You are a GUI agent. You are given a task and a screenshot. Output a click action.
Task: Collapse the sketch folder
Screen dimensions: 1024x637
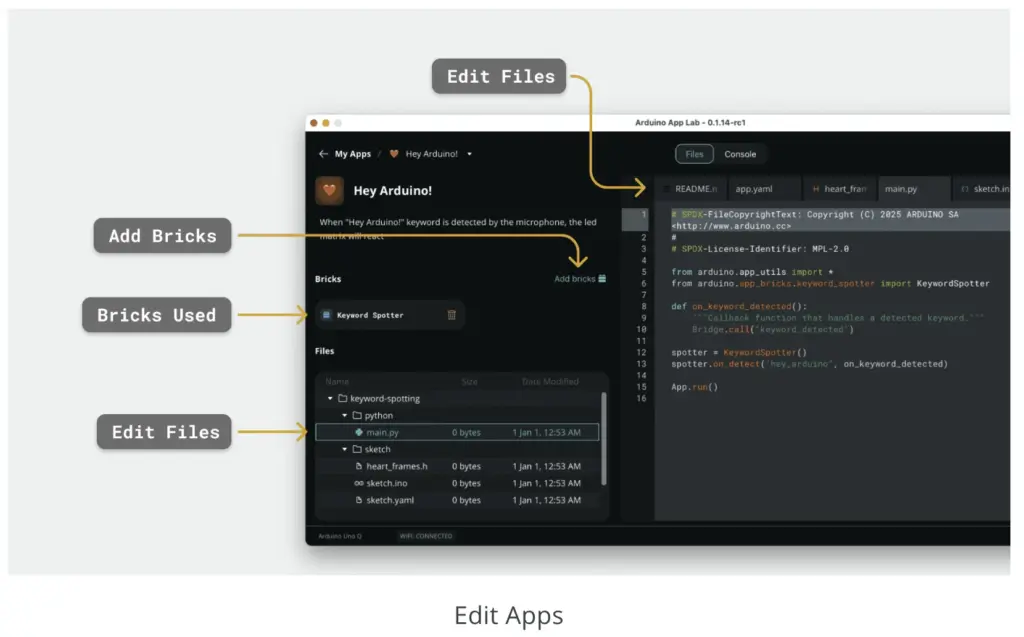point(345,449)
